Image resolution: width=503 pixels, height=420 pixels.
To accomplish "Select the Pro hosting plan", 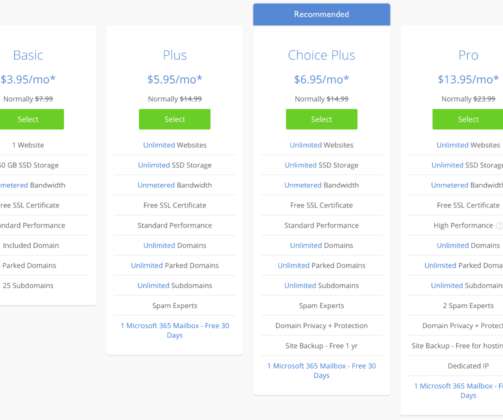I will (468, 119).
